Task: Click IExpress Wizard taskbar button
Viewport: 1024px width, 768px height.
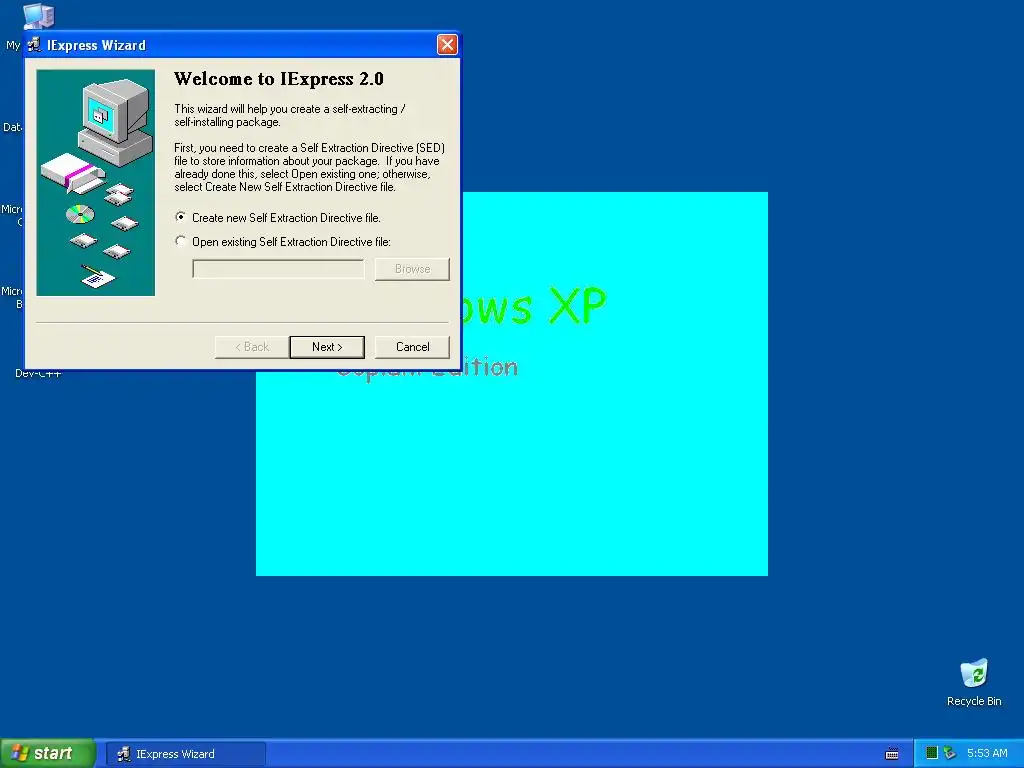Action: click(186, 754)
